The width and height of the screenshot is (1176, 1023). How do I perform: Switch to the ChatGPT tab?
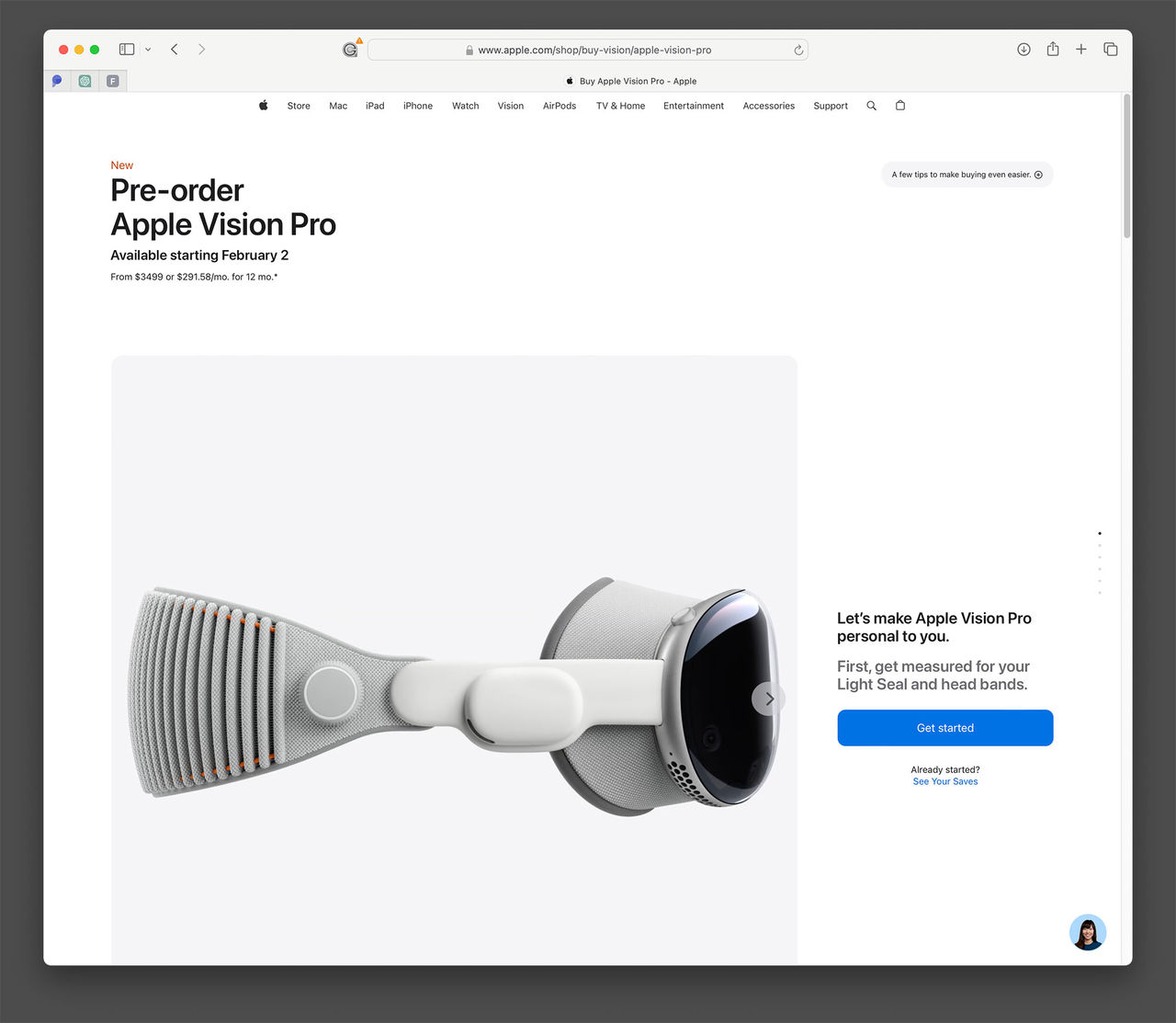pyautogui.click(x=85, y=81)
